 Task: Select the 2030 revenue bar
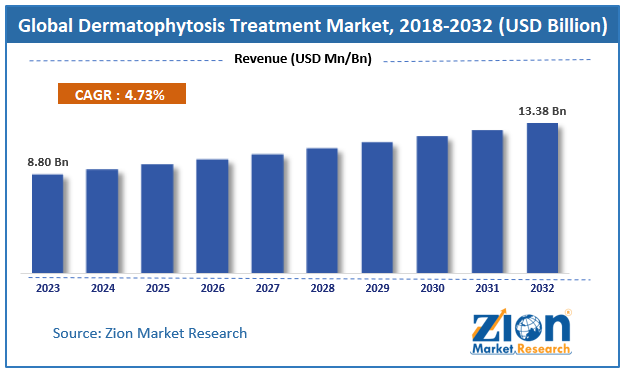[x=432, y=205]
